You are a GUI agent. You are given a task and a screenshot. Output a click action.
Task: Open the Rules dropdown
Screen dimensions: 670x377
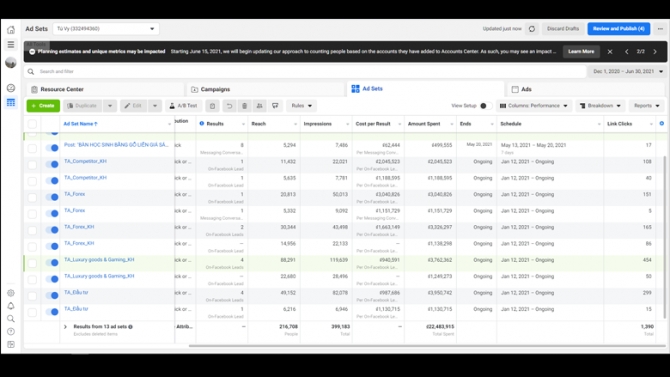coord(302,106)
